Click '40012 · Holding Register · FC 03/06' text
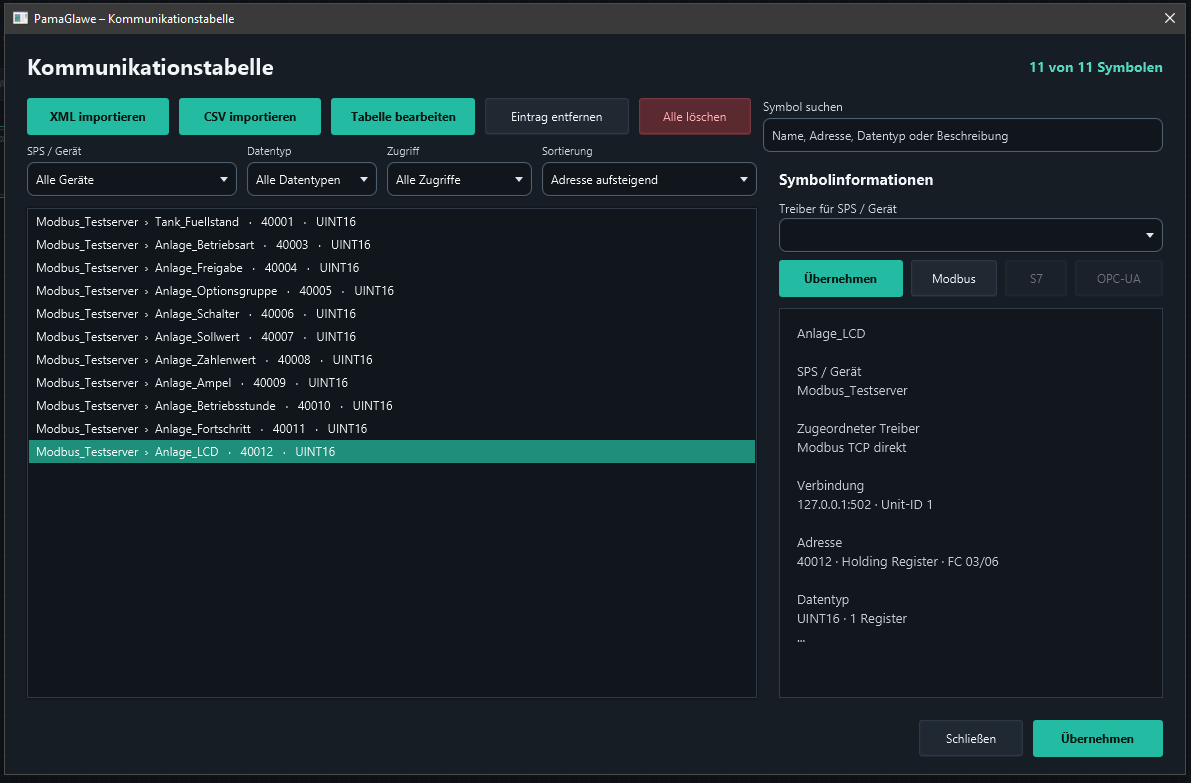This screenshot has height=783, width=1191. click(x=898, y=562)
